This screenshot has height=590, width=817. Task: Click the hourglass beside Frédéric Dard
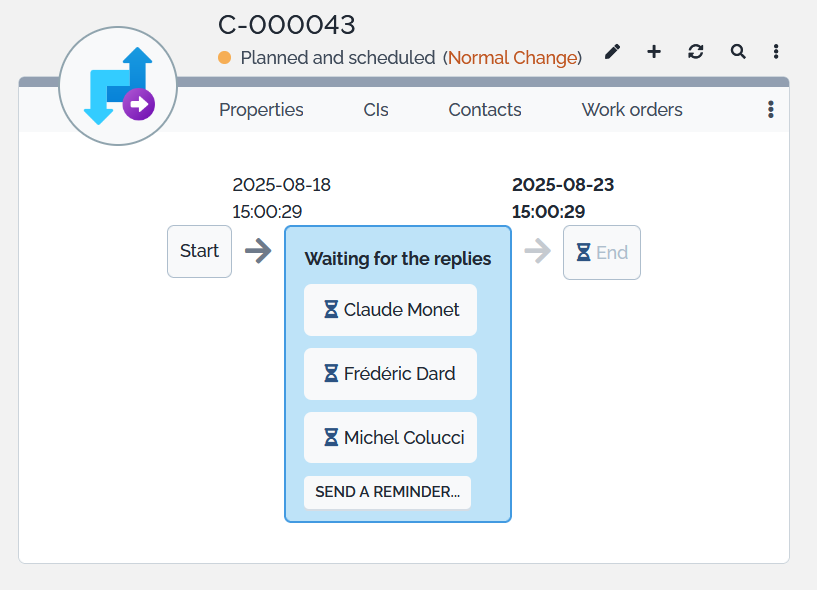point(331,374)
